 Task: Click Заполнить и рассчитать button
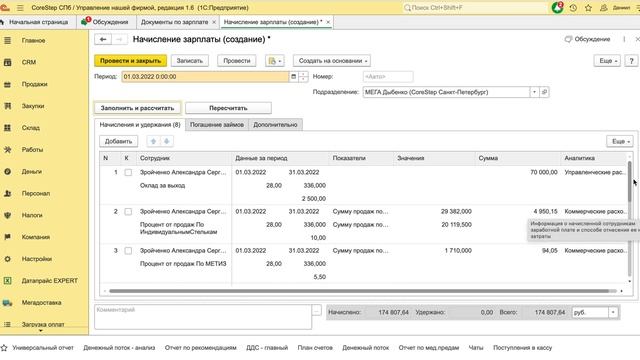click(x=137, y=108)
